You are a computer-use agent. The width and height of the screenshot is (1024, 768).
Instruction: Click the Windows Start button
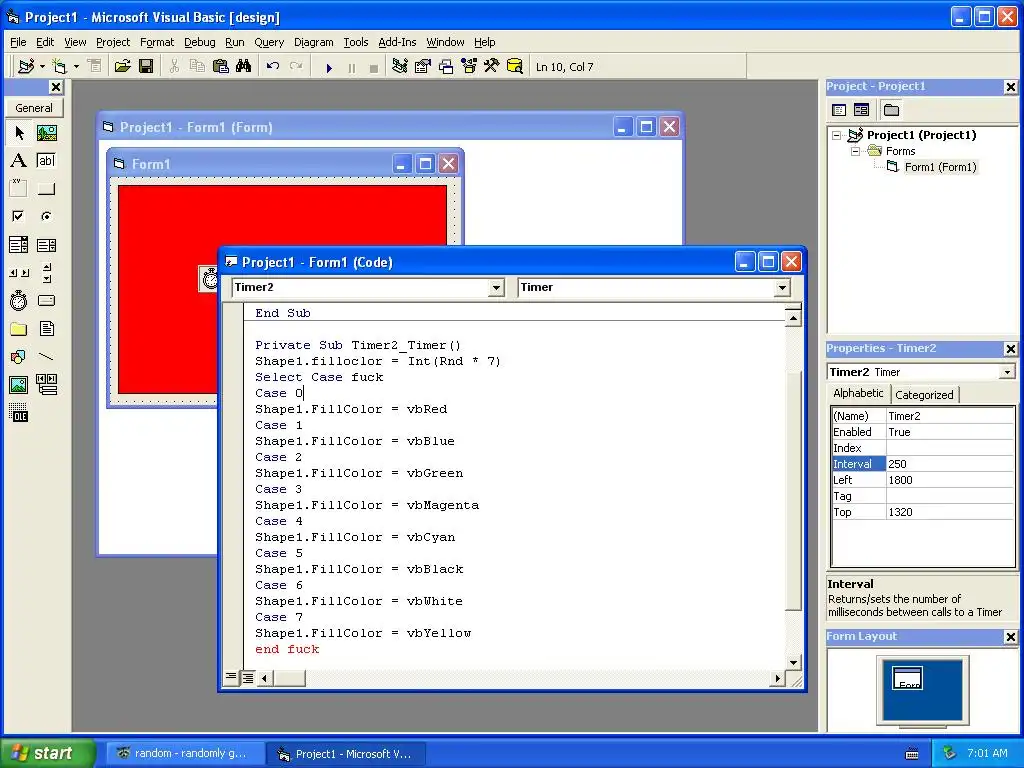(x=47, y=753)
